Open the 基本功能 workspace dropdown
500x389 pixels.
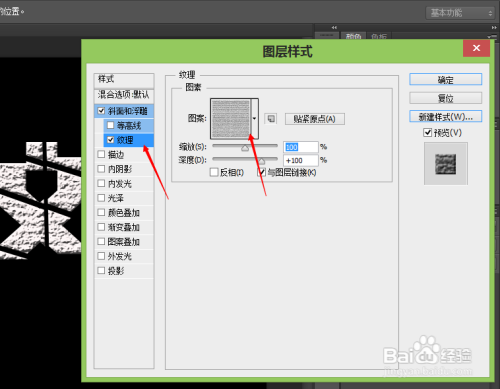pyautogui.click(x=460, y=13)
